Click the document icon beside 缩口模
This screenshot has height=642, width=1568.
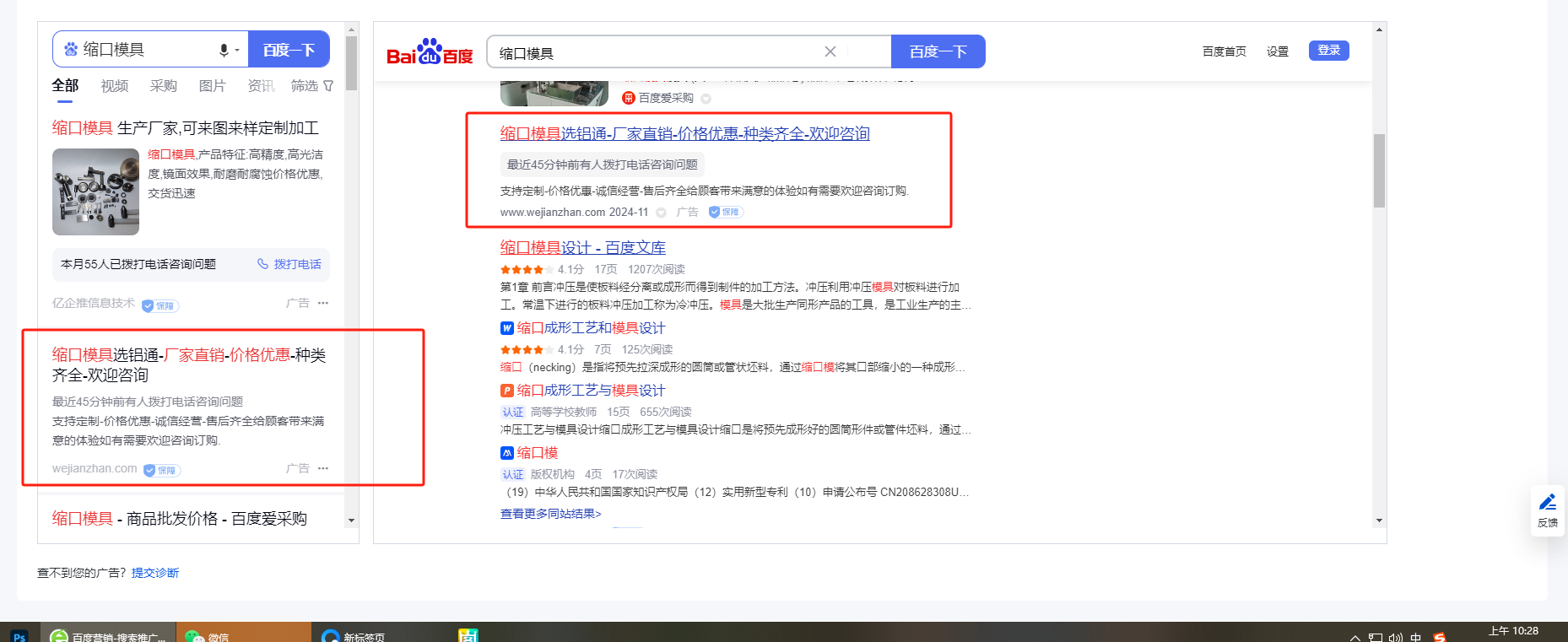507,453
